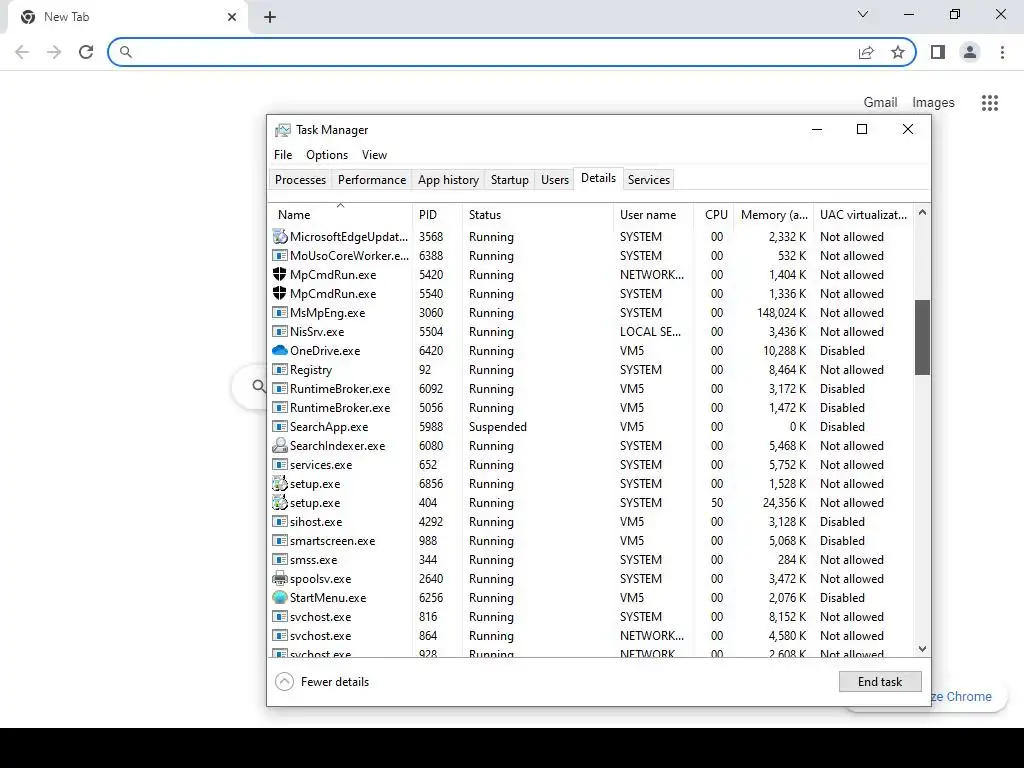The height and width of the screenshot is (768, 1024).
Task: Click the scroll-up arrow of the process list
Action: tap(922, 212)
